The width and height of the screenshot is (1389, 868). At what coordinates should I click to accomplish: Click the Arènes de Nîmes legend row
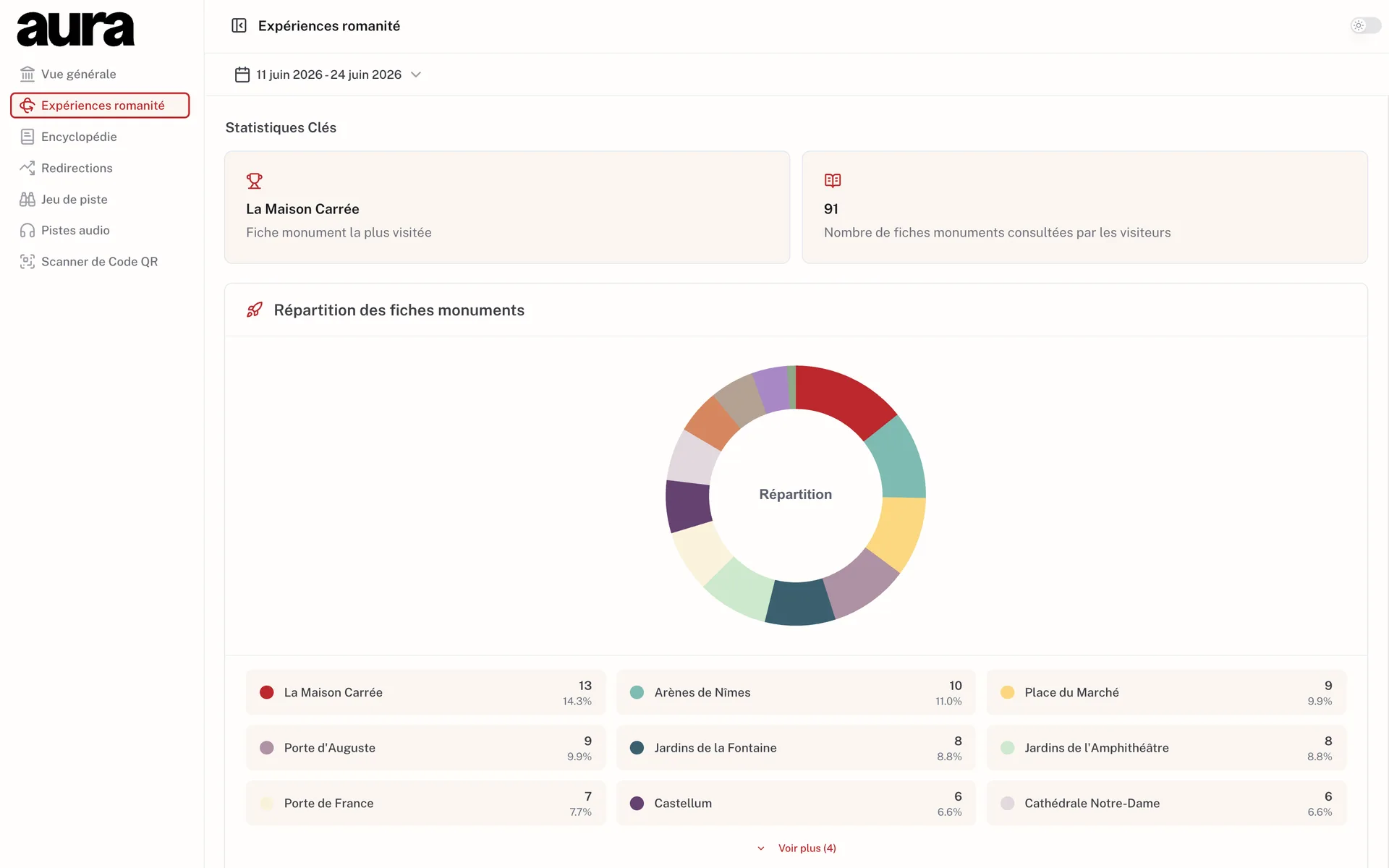[x=796, y=692]
